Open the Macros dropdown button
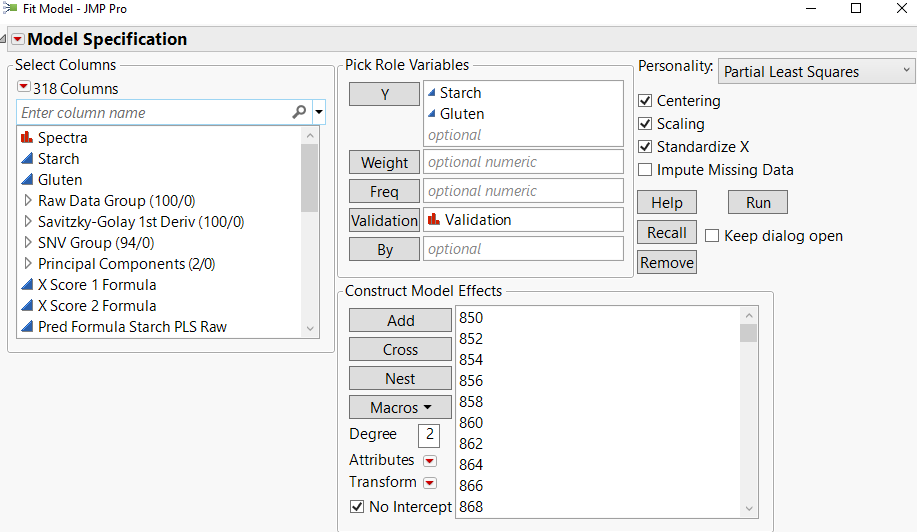The width and height of the screenshot is (917, 532). pos(400,408)
